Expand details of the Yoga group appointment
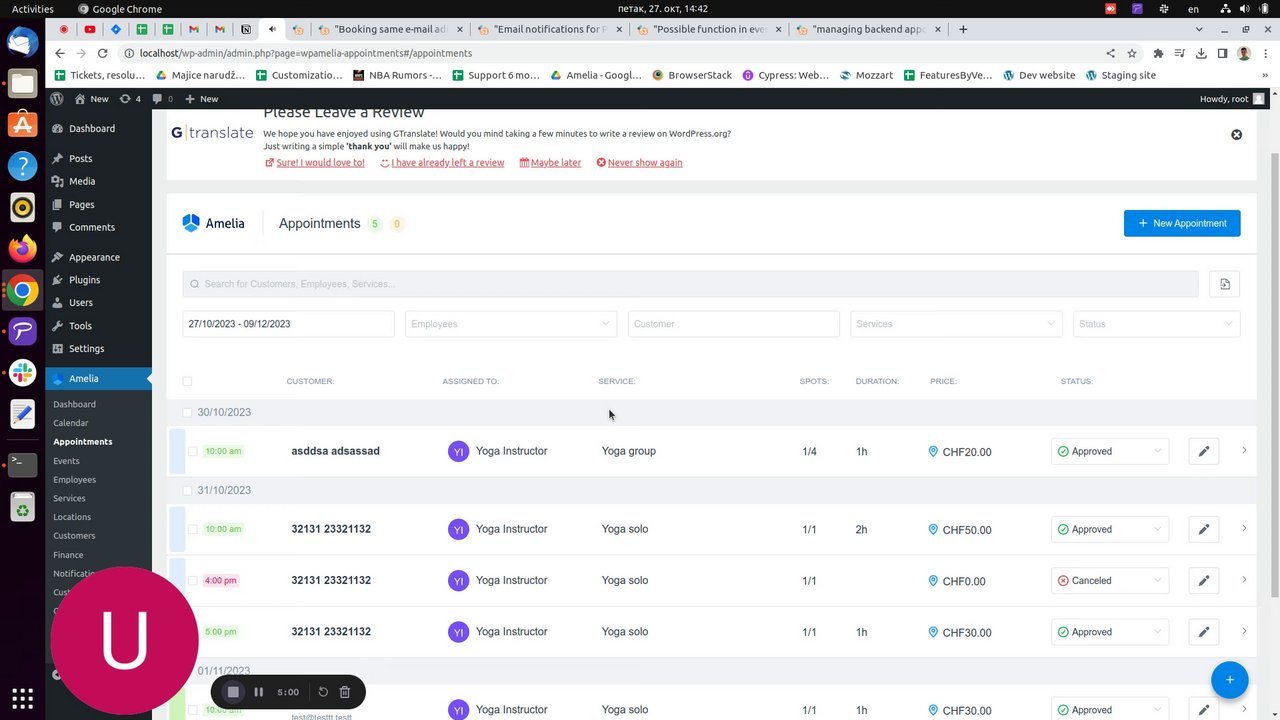Viewport: 1280px width, 720px height. point(1244,451)
